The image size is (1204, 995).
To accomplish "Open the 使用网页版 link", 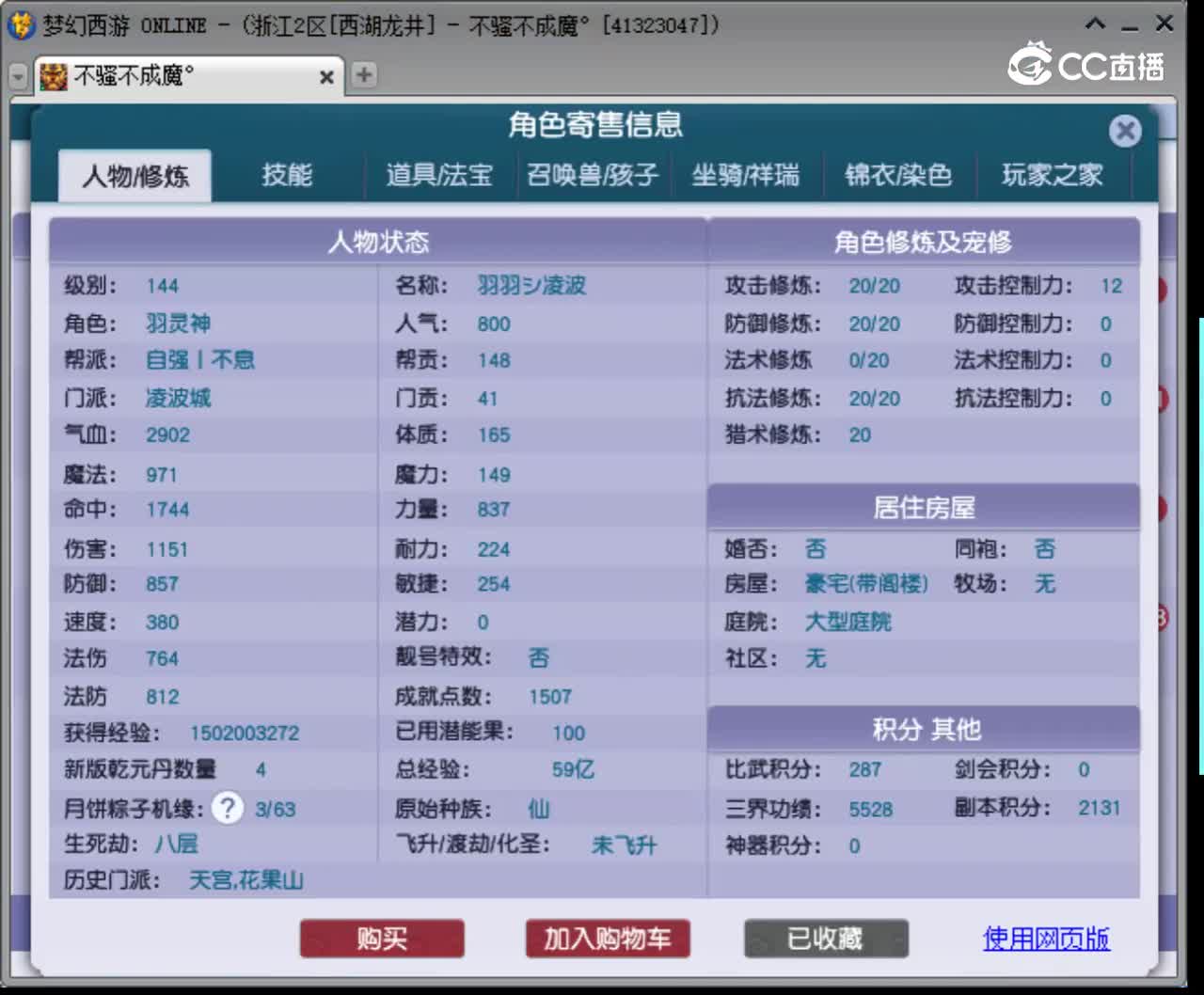I will (1046, 939).
